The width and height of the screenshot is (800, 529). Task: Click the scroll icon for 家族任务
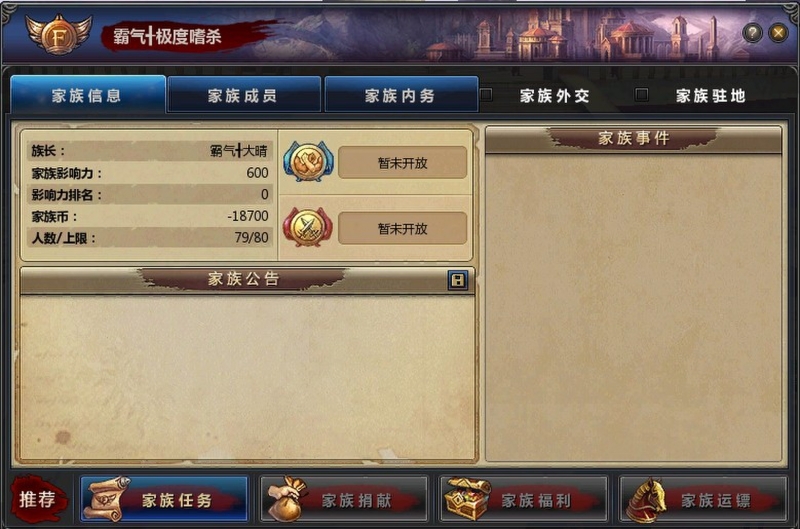tap(107, 498)
